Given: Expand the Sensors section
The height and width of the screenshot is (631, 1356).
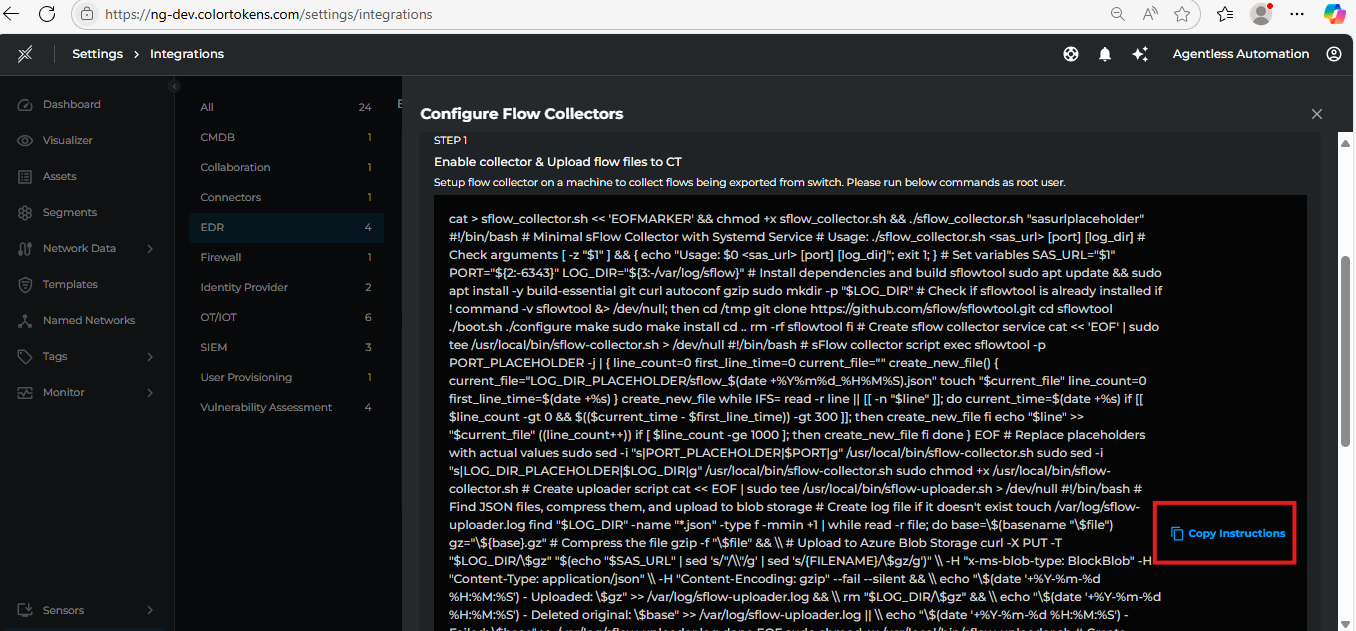Looking at the screenshot, I should pyautogui.click(x=65, y=610).
